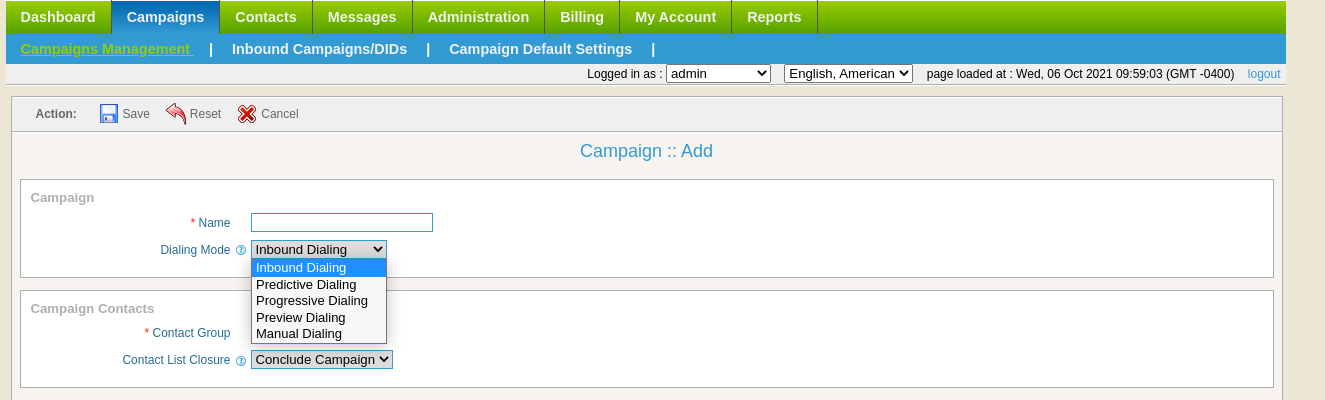Open the Dialing Mode dropdown
1325x400 pixels.
(x=319, y=250)
